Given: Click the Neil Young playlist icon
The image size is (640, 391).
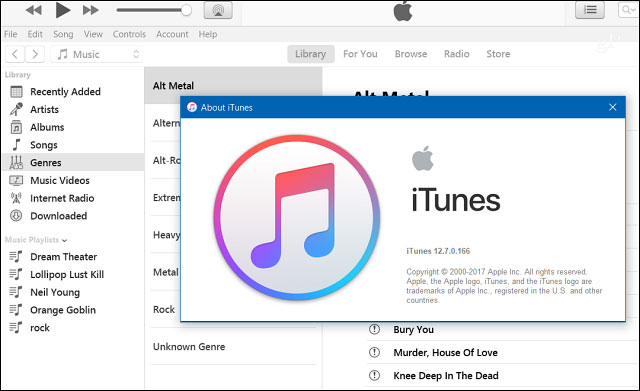Looking at the screenshot, I should [x=16, y=292].
